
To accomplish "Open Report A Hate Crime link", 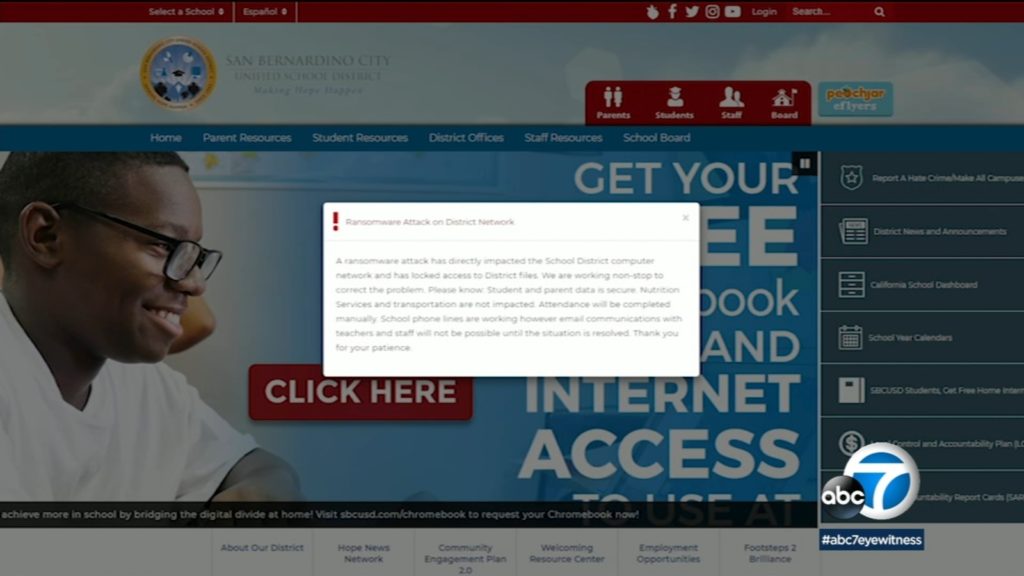I will [x=948, y=178].
